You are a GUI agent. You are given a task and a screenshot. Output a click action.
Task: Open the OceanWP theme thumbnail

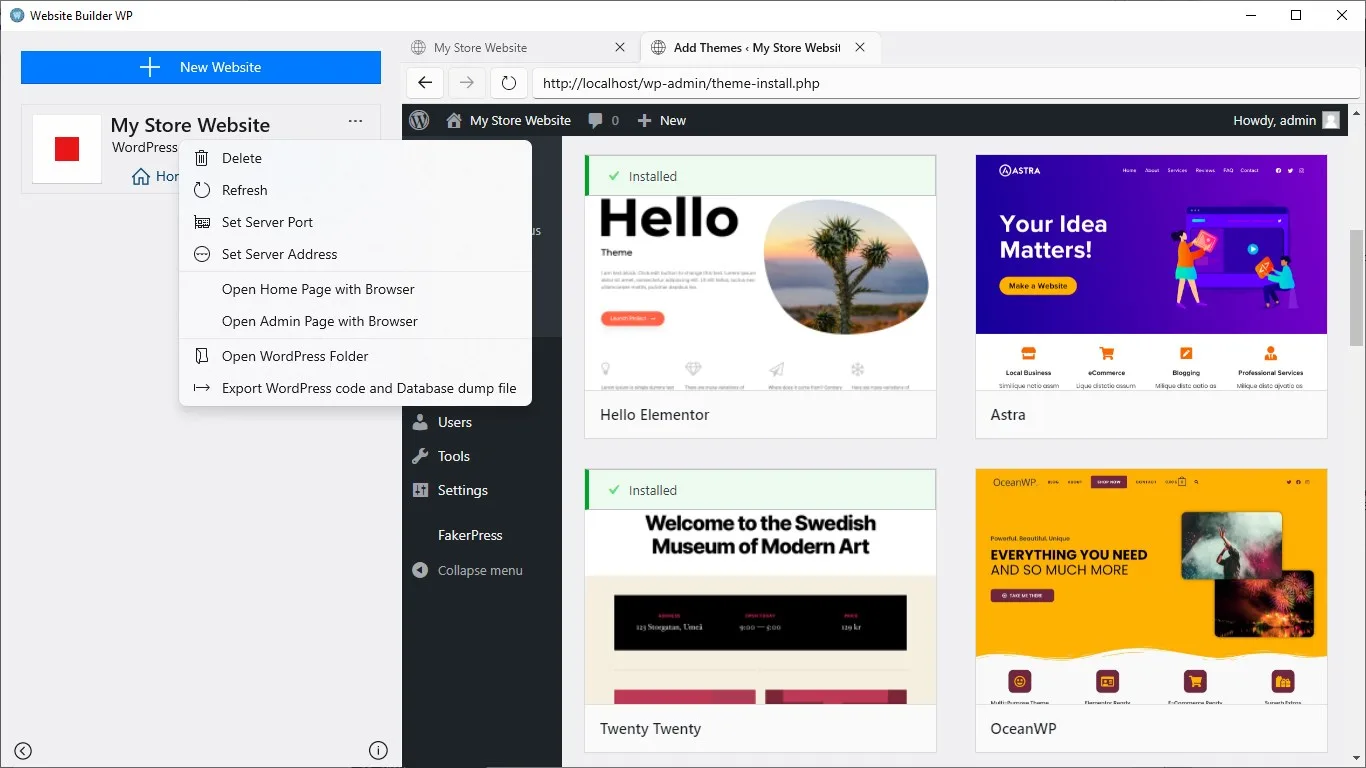click(x=1151, y=586)
